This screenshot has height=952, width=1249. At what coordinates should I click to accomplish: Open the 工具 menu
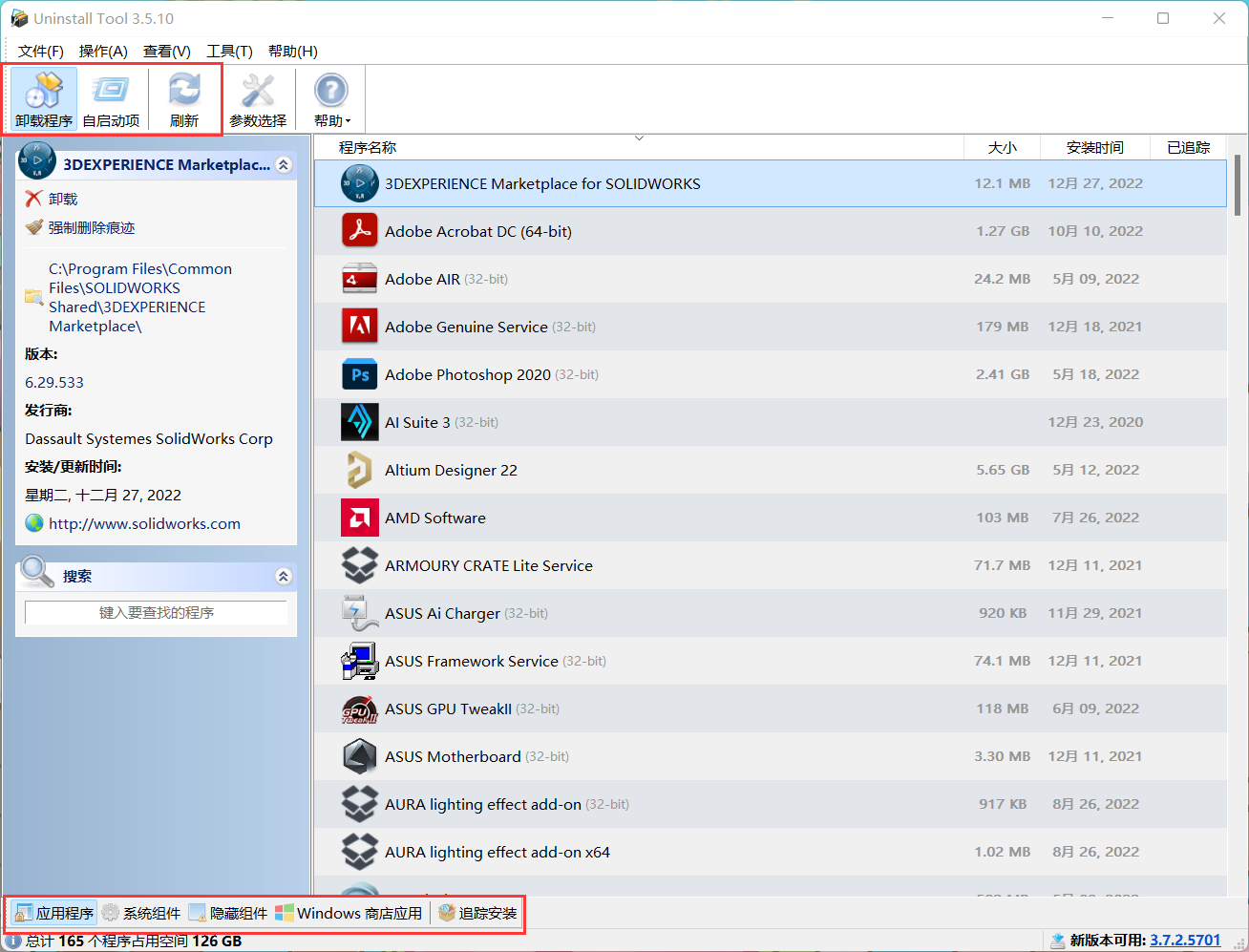229,51
